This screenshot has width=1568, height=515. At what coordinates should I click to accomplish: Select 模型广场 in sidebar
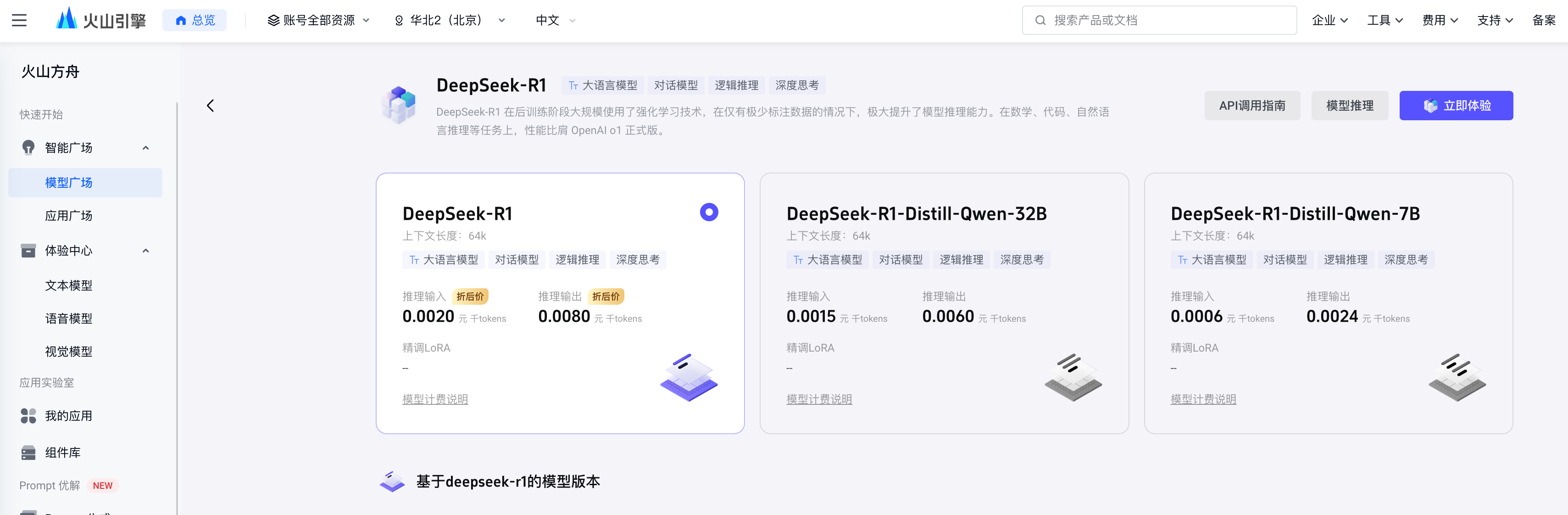pyautogui.click(x=85, y=183)
